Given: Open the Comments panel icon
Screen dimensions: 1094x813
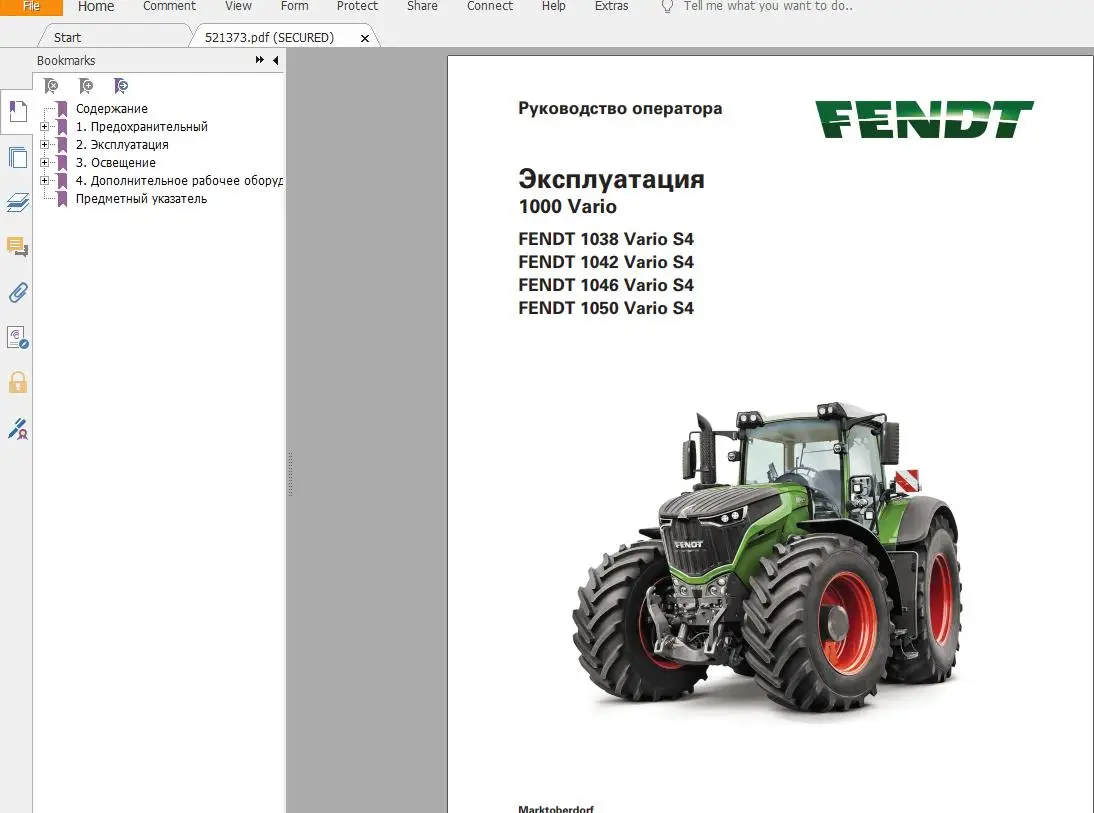Looking at the screenshot, I should pyautogui.click(x=17, y=247).
